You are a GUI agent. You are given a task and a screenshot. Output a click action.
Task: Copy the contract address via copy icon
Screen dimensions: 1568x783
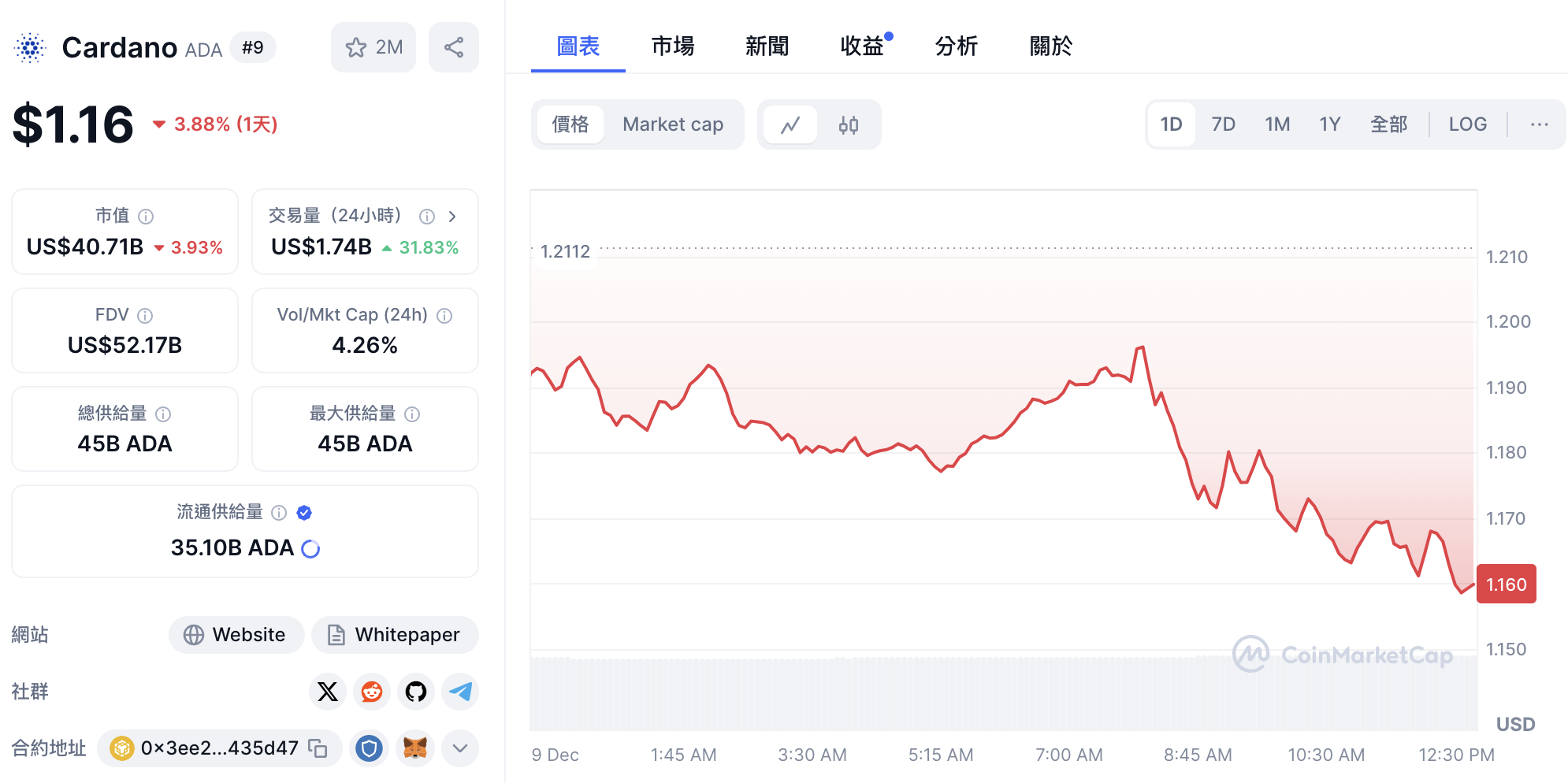click(x=318, y=748)
